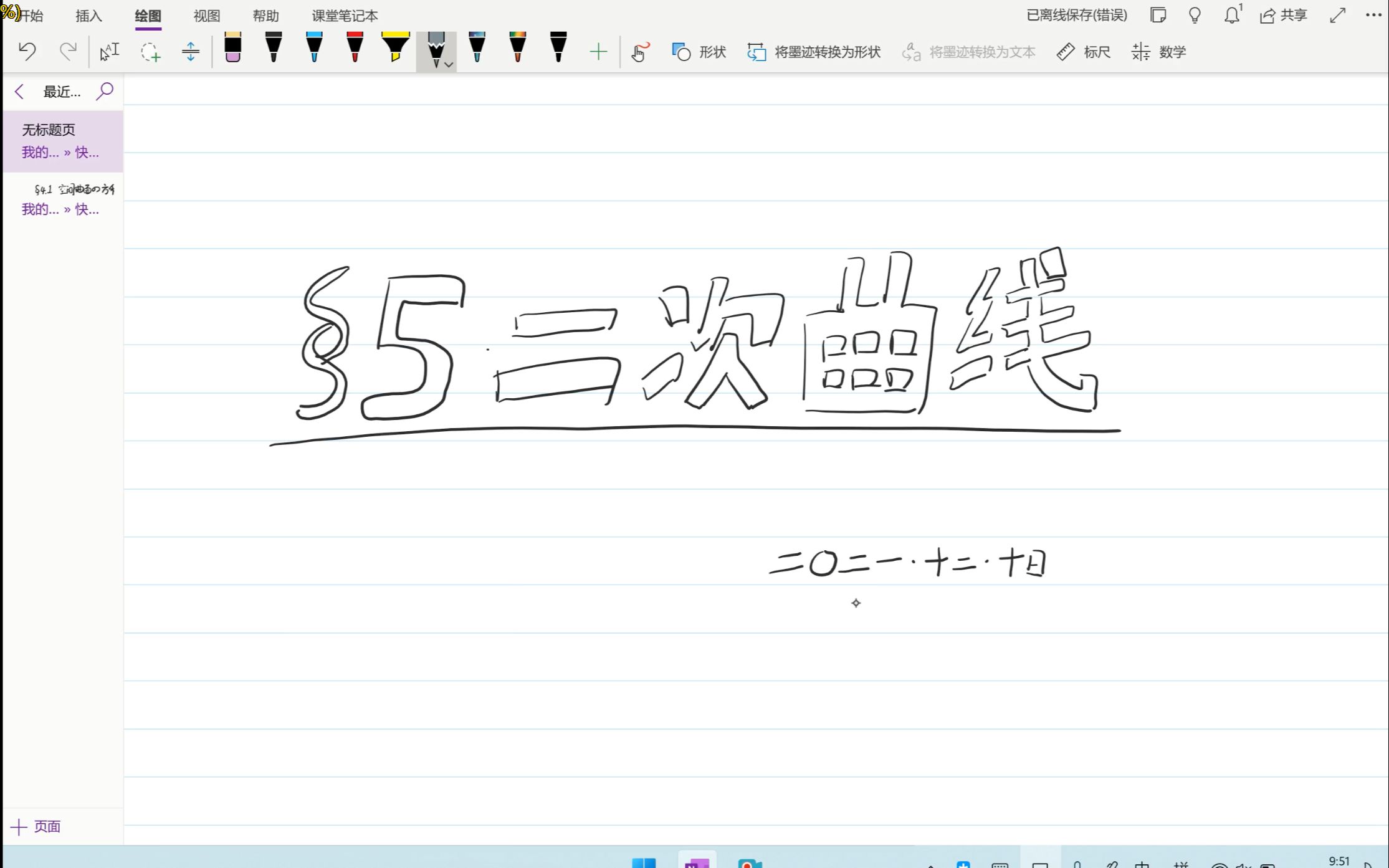Open the Home tab
Screen dimensions: 1389x868
(x=30, y=16)
